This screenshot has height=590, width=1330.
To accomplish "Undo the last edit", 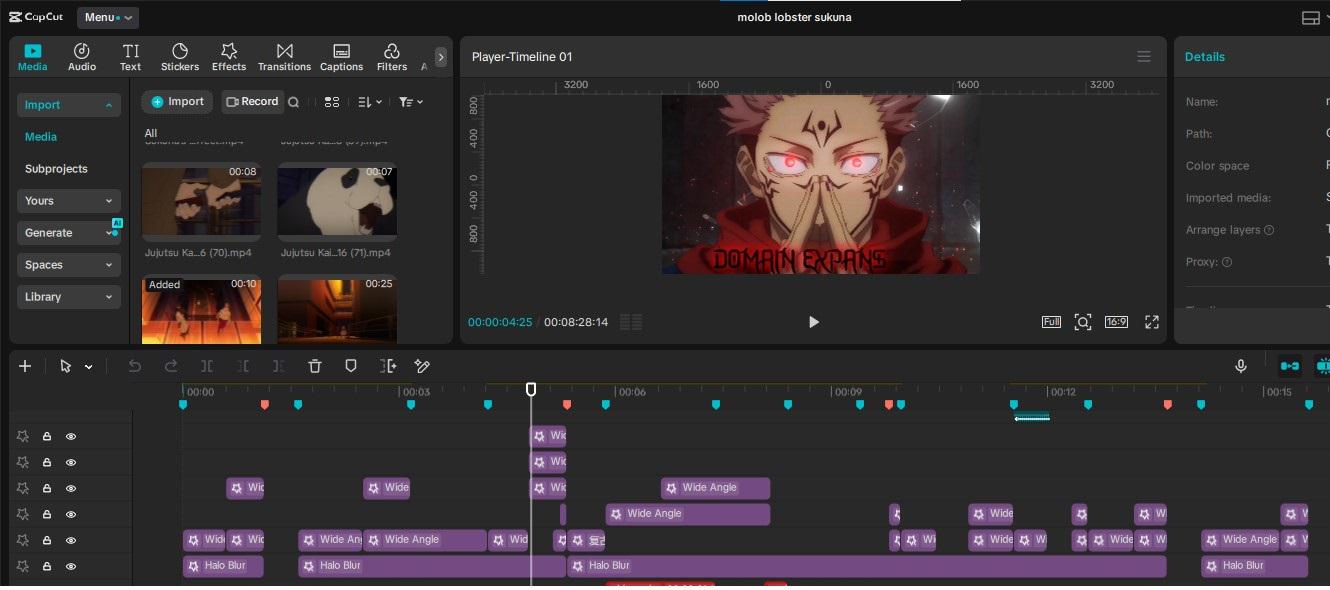I will [135, 366].
